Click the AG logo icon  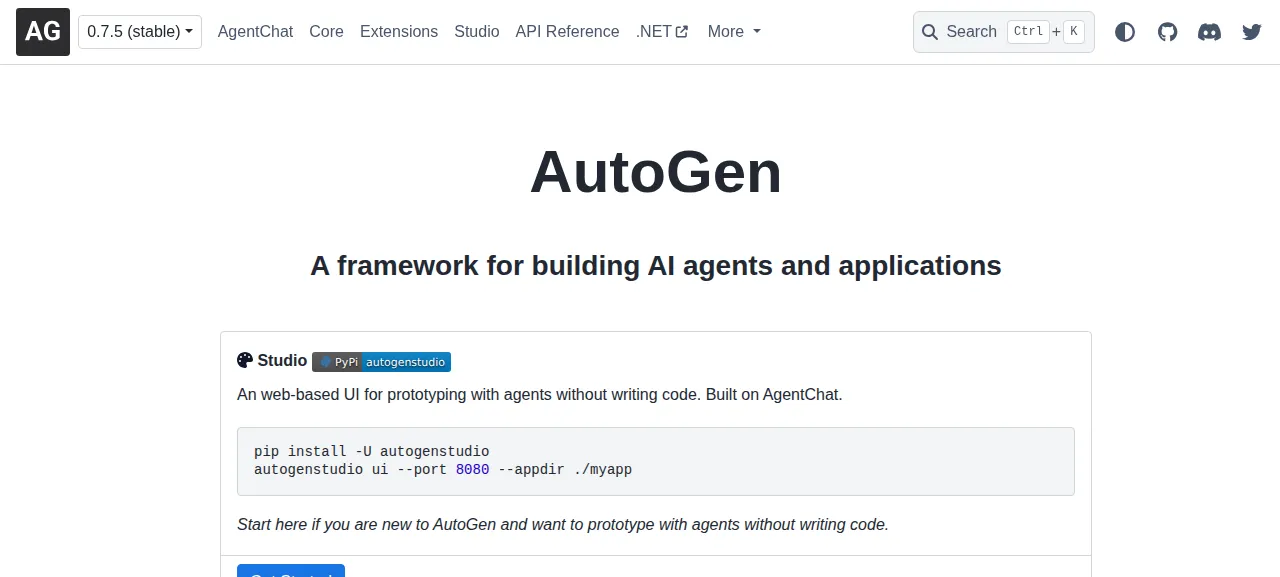[43, 32]
